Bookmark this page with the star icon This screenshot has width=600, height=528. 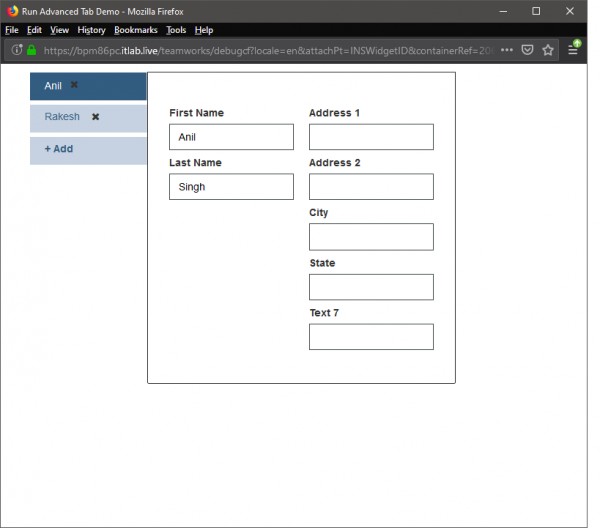pos(548,50)
